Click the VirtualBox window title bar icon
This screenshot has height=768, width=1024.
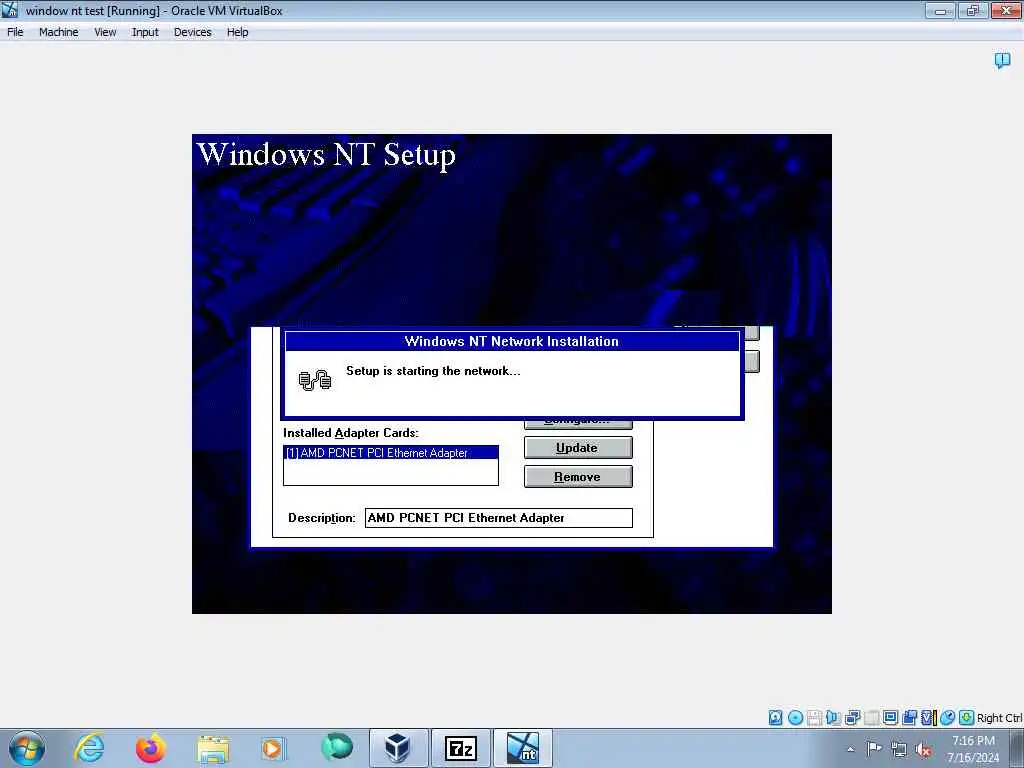10,10
